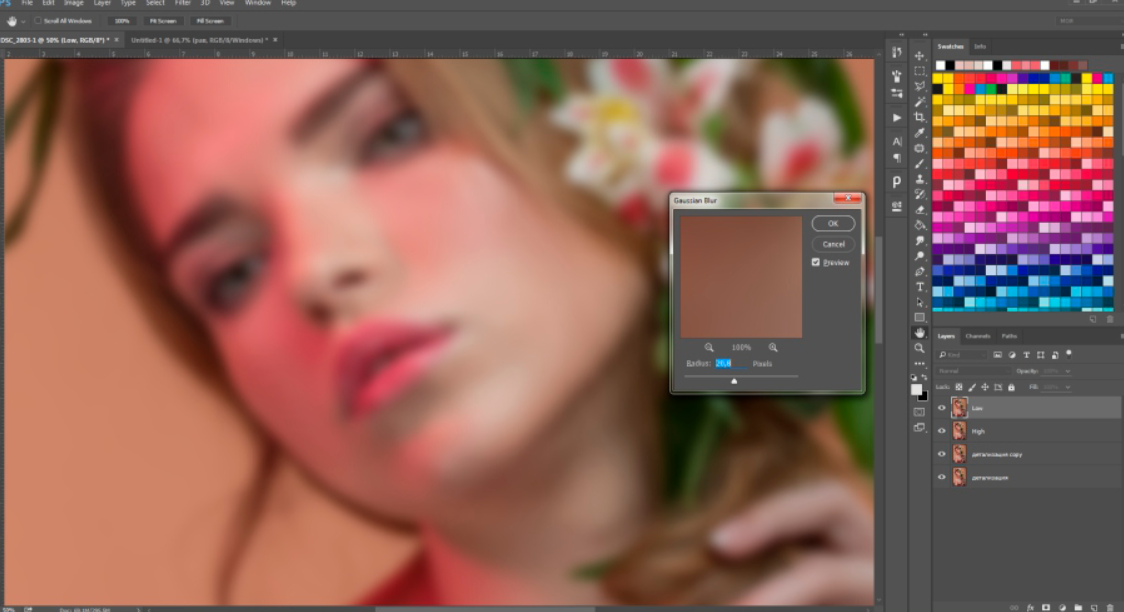Confirm Gaussian Blur with OK
The image size is (1124, 612).
833,224
